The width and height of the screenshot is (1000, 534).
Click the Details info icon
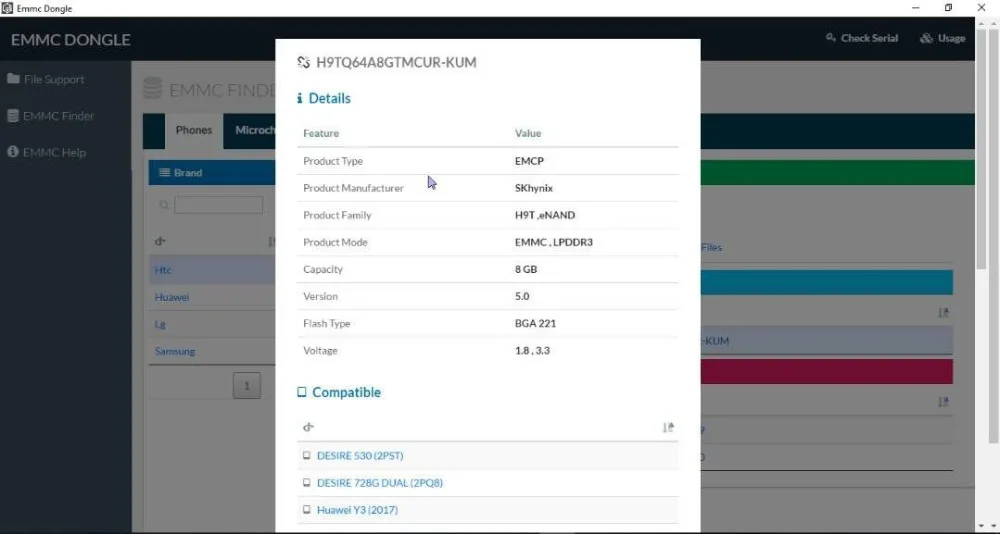point(300,98)
